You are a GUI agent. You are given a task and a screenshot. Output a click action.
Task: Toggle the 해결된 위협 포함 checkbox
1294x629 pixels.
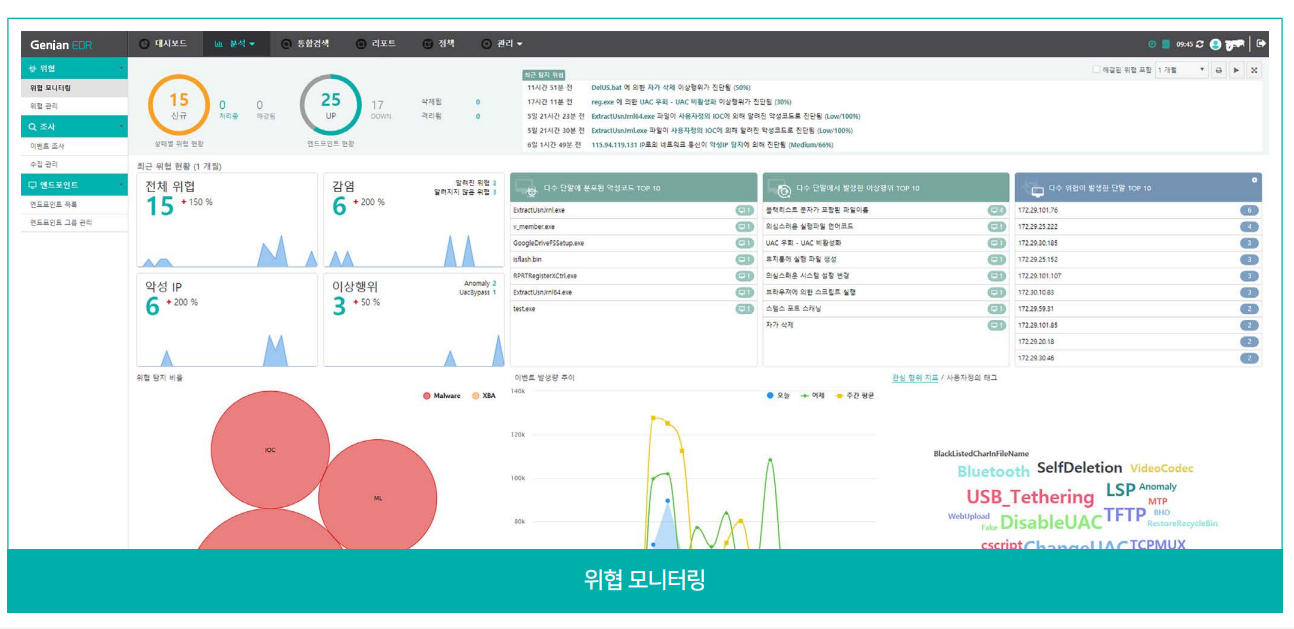[x=1096, y=70]
